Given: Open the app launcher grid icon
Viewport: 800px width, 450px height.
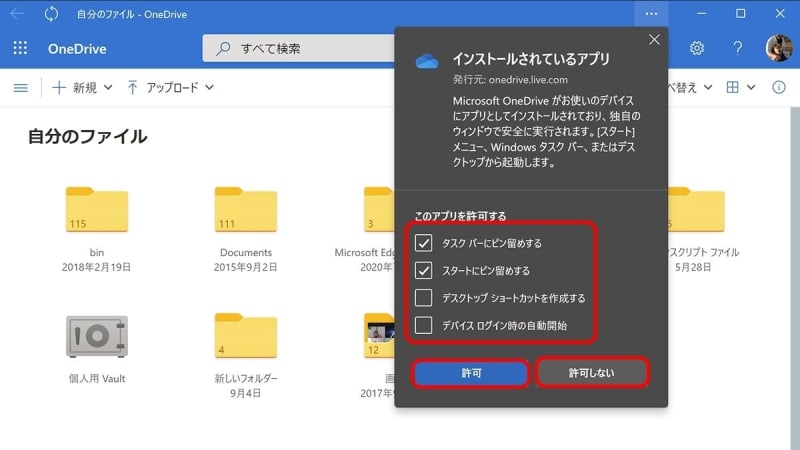Looking at the screenshot, I should [20, 48].
